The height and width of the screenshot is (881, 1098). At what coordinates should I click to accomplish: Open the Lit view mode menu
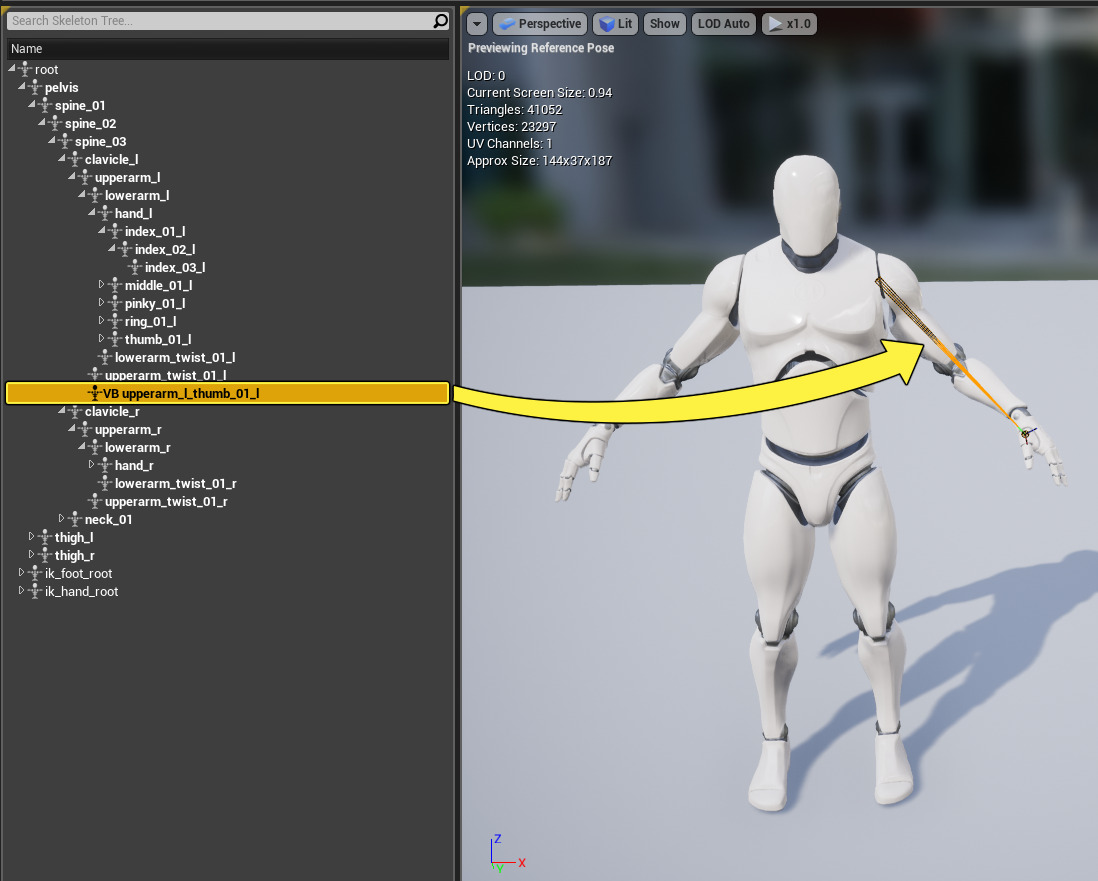point(615,24)
